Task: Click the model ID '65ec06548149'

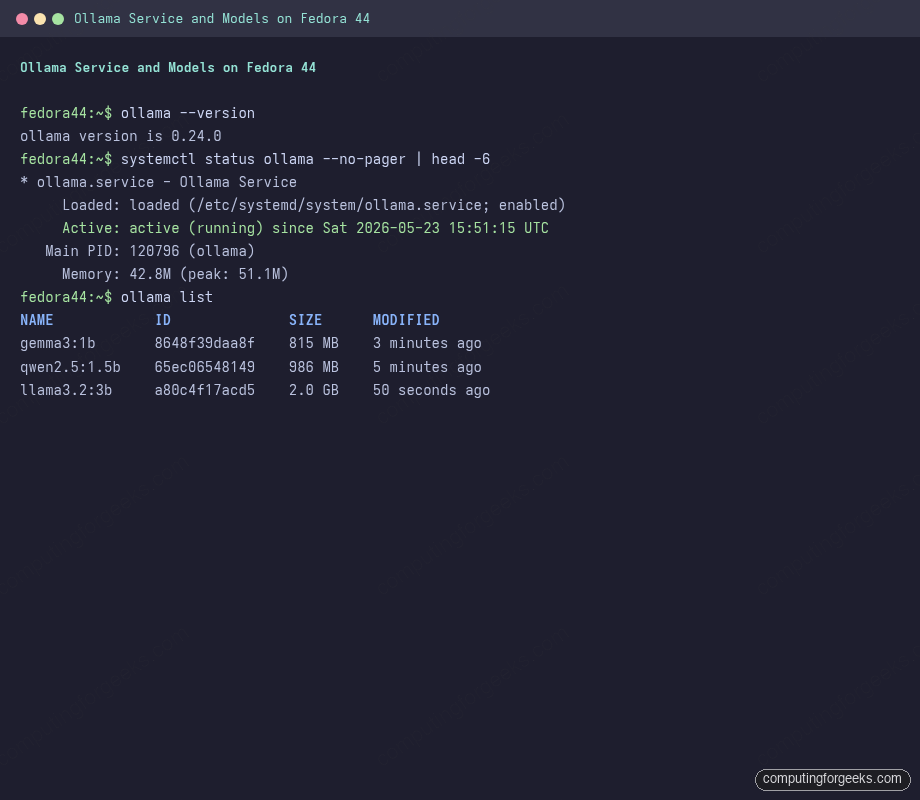Action: click(x=205, y=367)
